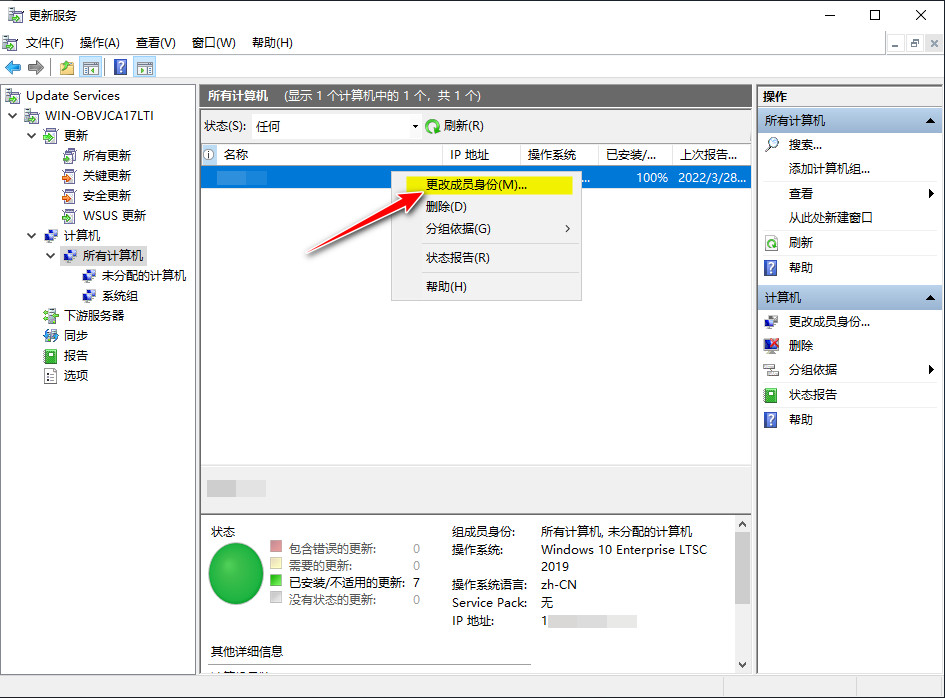Click 帮助 in the 所有计算机 actions section
The image size is (945, 698).
(800, 268)
